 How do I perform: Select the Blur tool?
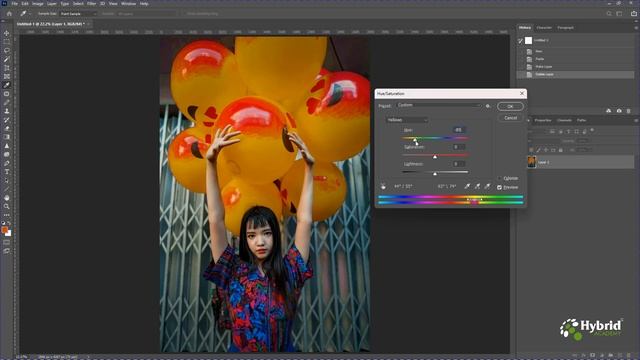pyautogui.click(x=7, y=146)
